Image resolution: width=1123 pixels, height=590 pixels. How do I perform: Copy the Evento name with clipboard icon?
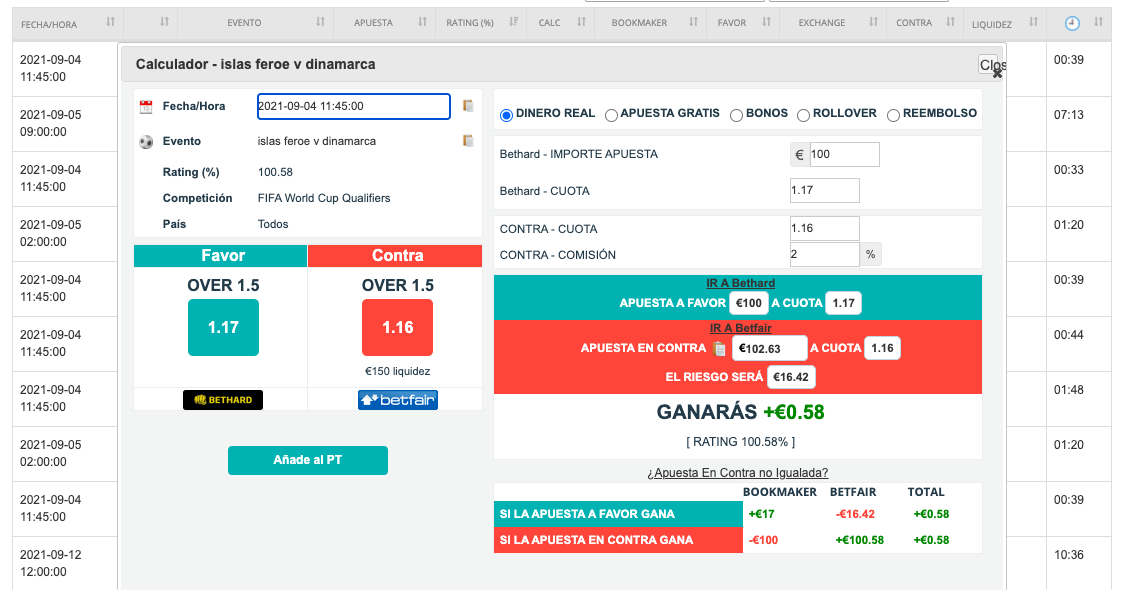tap(468, 141)
